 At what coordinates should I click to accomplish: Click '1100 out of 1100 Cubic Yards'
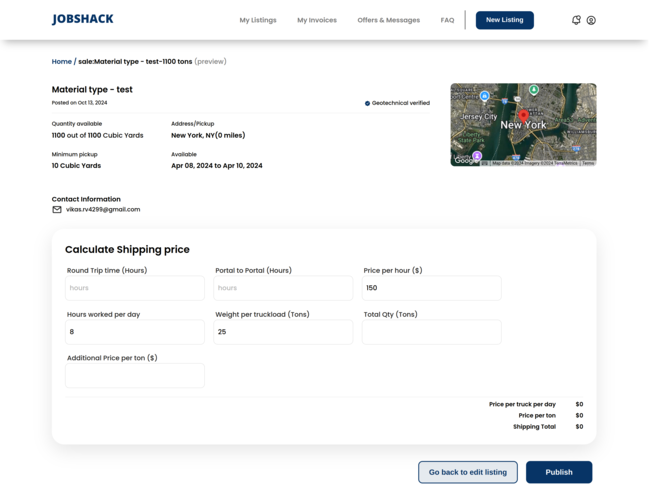point(97,135)
